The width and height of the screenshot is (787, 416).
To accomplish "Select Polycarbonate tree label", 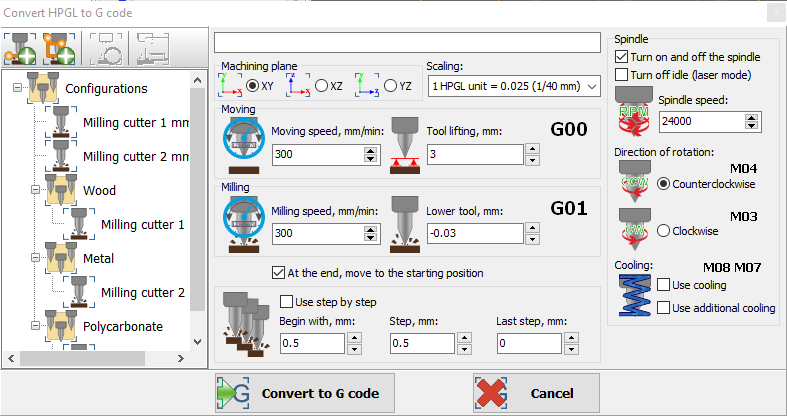I will [x=123, y=326].
